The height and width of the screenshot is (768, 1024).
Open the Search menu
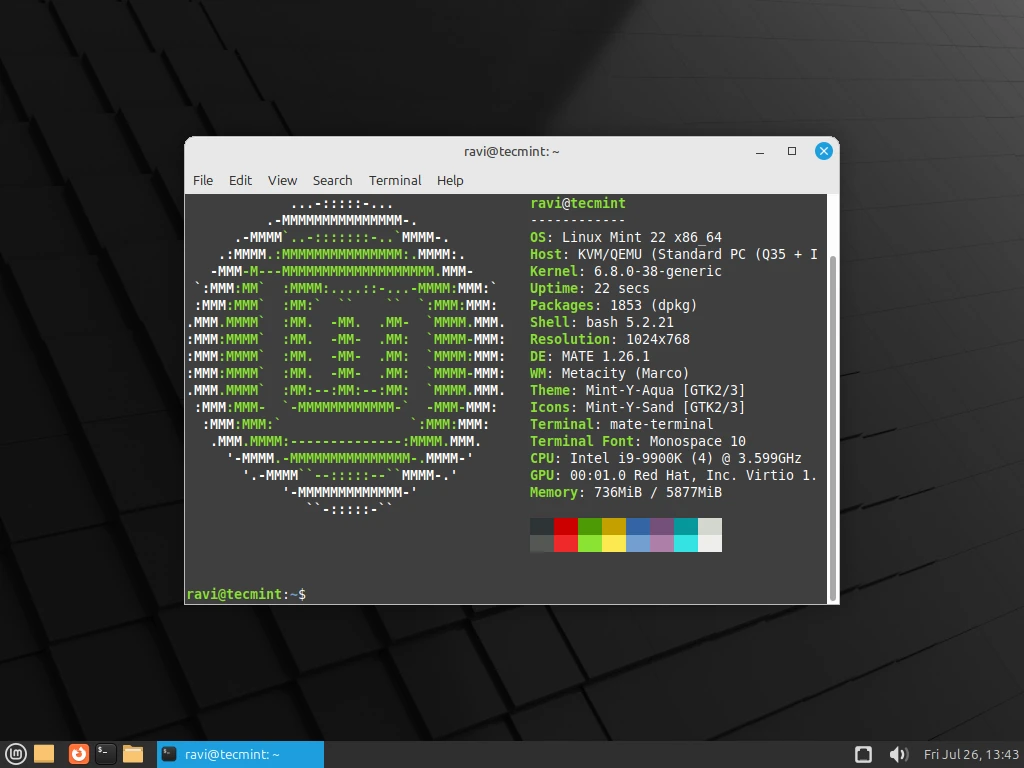point(332,180)
